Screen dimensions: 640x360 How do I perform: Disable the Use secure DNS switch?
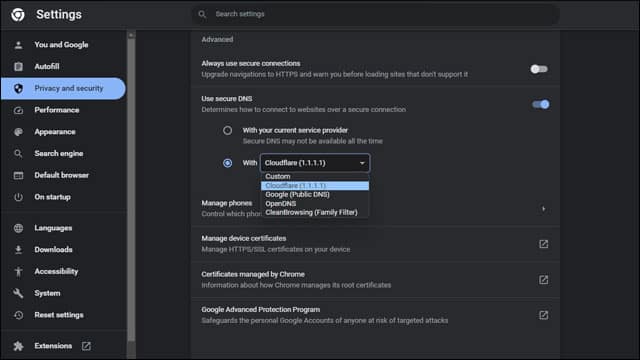540,104
